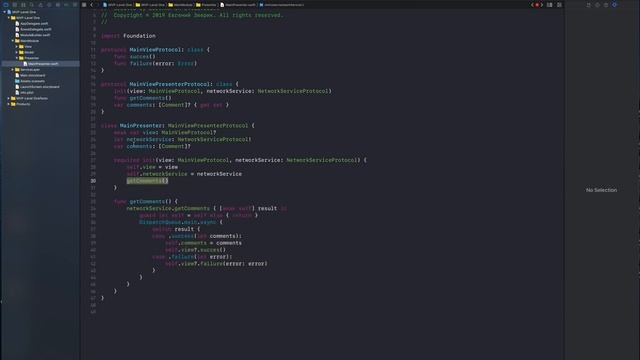
Task: Collapse the MainModule folder
Action: point(13,41)
